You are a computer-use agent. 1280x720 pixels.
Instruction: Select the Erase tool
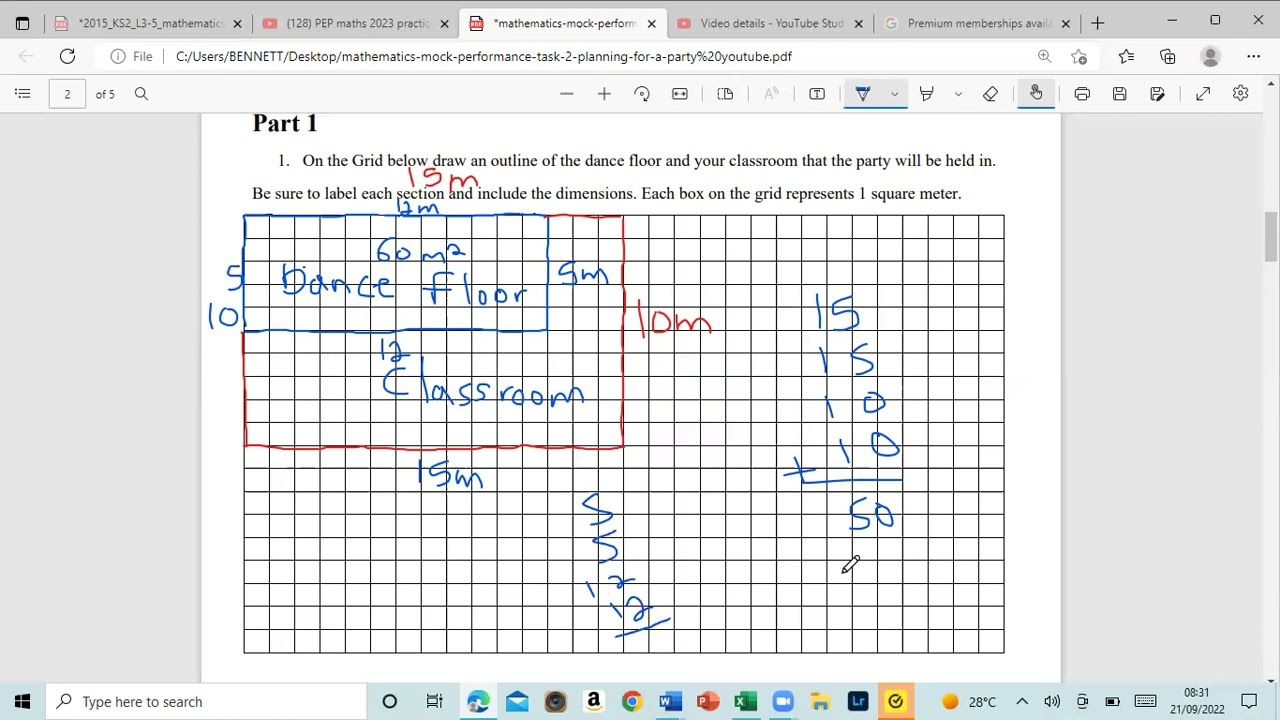(x=990, y=94)
